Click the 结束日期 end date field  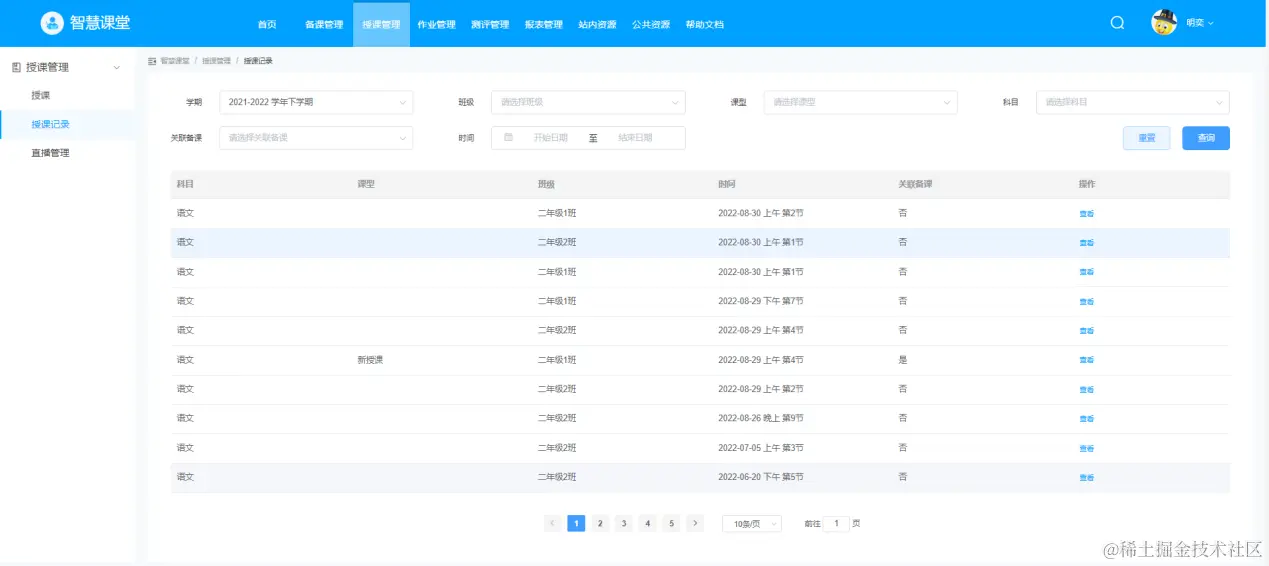635,138
